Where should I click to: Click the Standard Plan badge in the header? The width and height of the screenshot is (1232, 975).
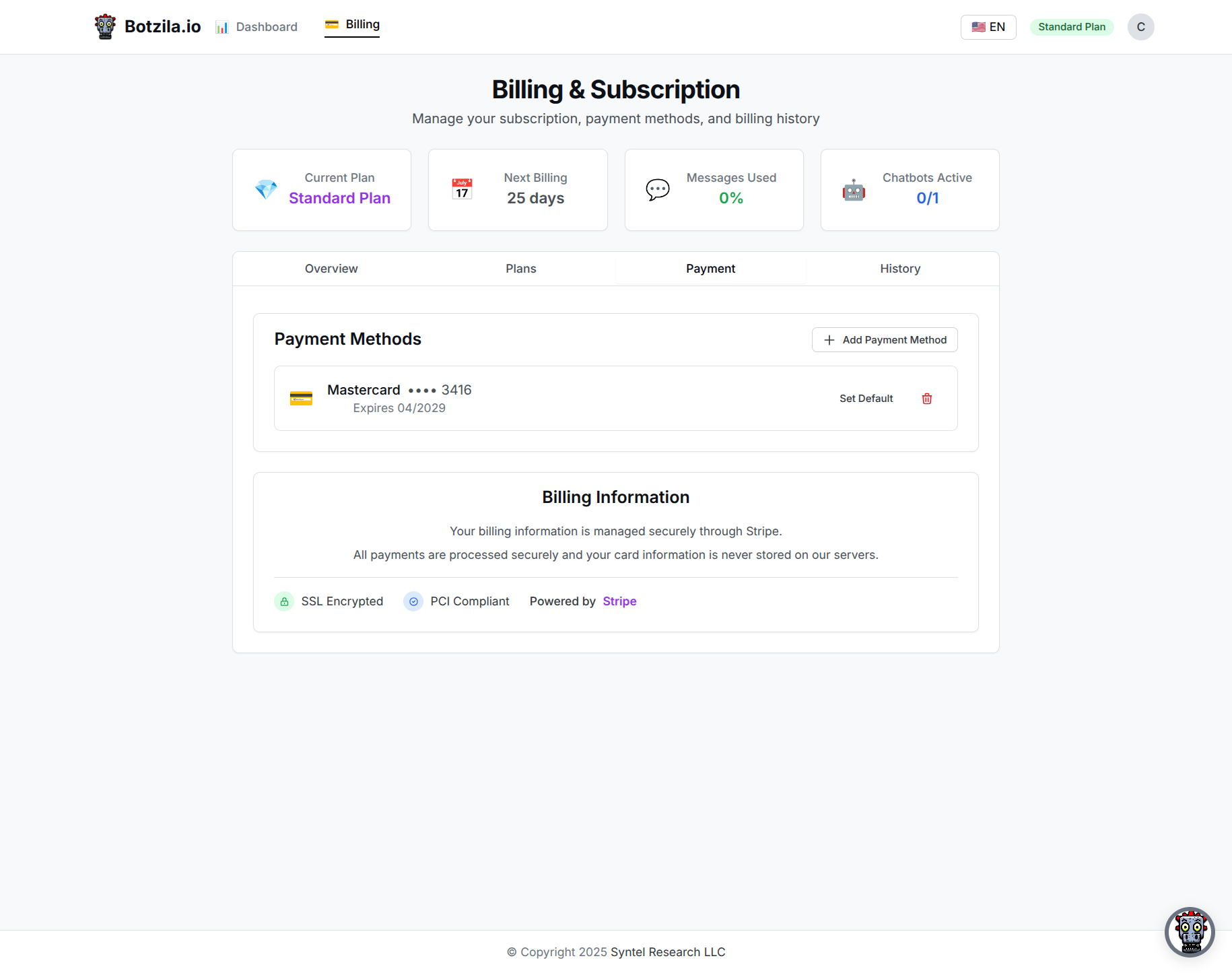[x=1072, y=27]
